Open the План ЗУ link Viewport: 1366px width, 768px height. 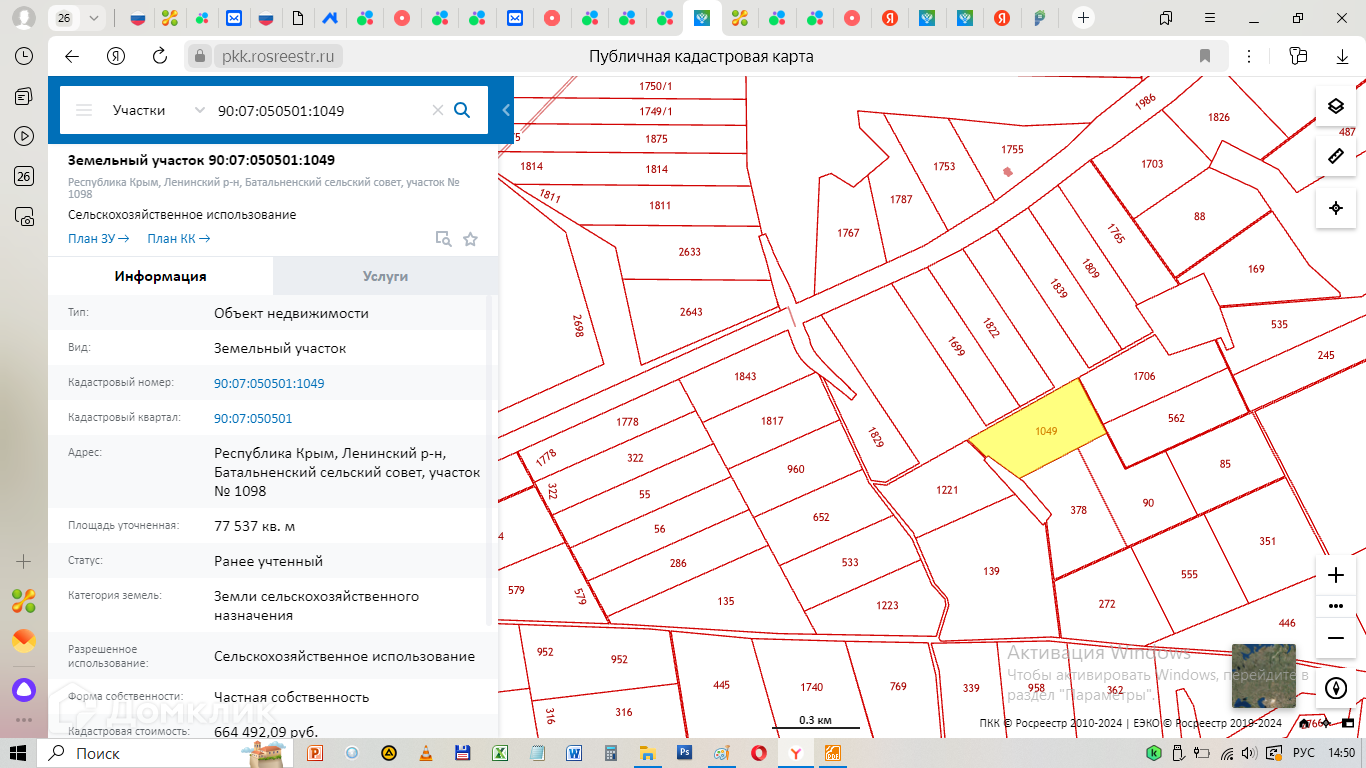pyautogui.click(x=98, y=239)
